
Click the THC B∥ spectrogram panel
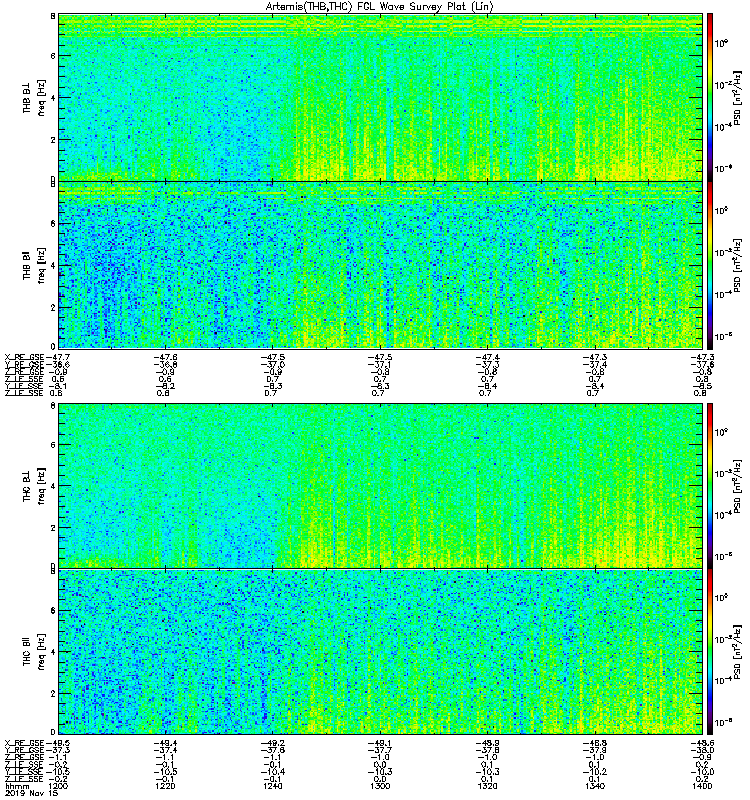(x=381, y=652)
